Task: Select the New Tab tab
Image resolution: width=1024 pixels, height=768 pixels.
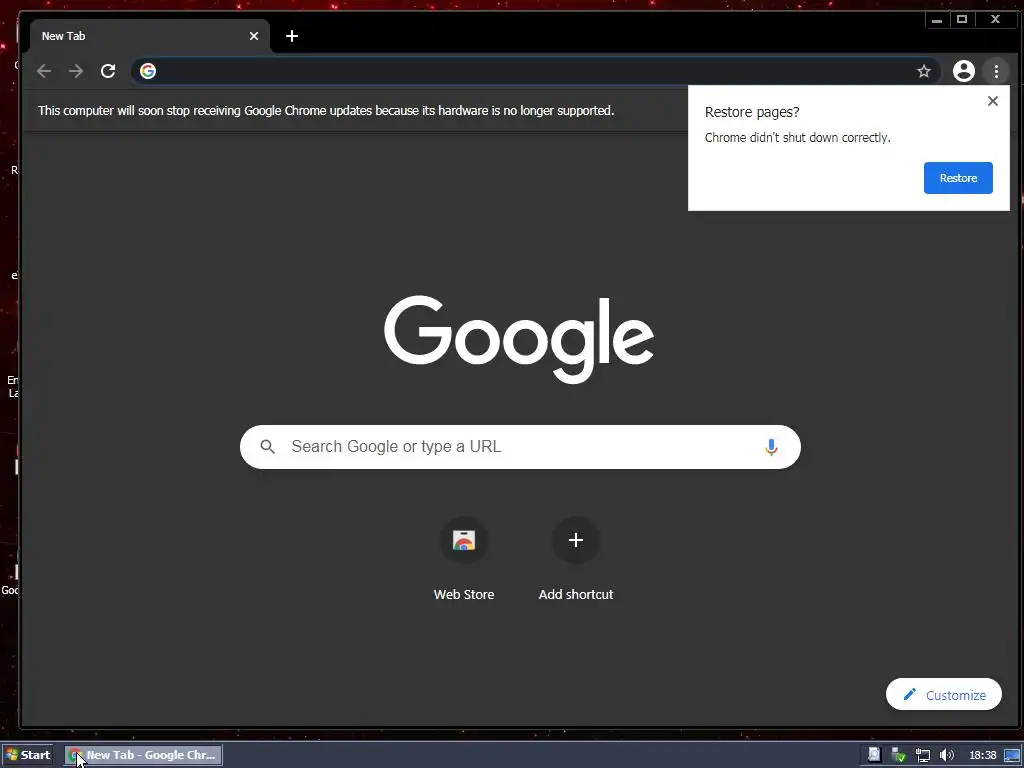Action: point(150,36)
